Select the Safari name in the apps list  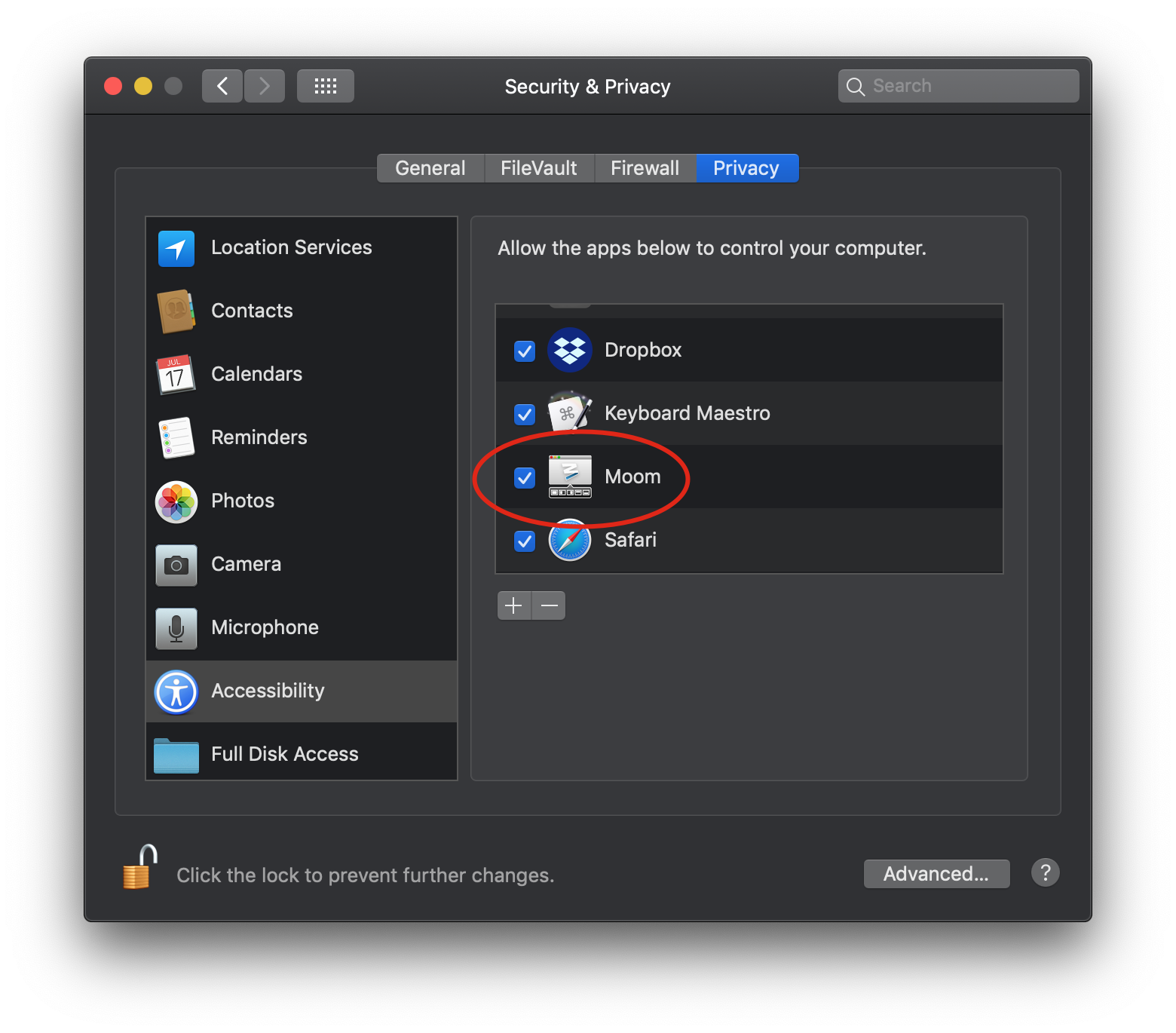[x=630, y=540]
